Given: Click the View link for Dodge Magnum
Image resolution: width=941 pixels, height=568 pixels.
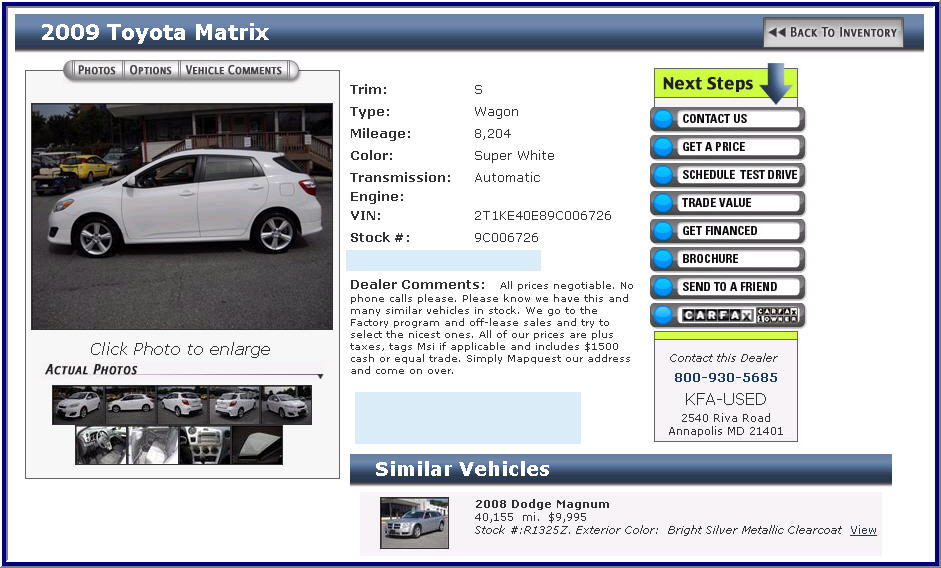Looking at the screenshot, I should click(x=863, y=530).
